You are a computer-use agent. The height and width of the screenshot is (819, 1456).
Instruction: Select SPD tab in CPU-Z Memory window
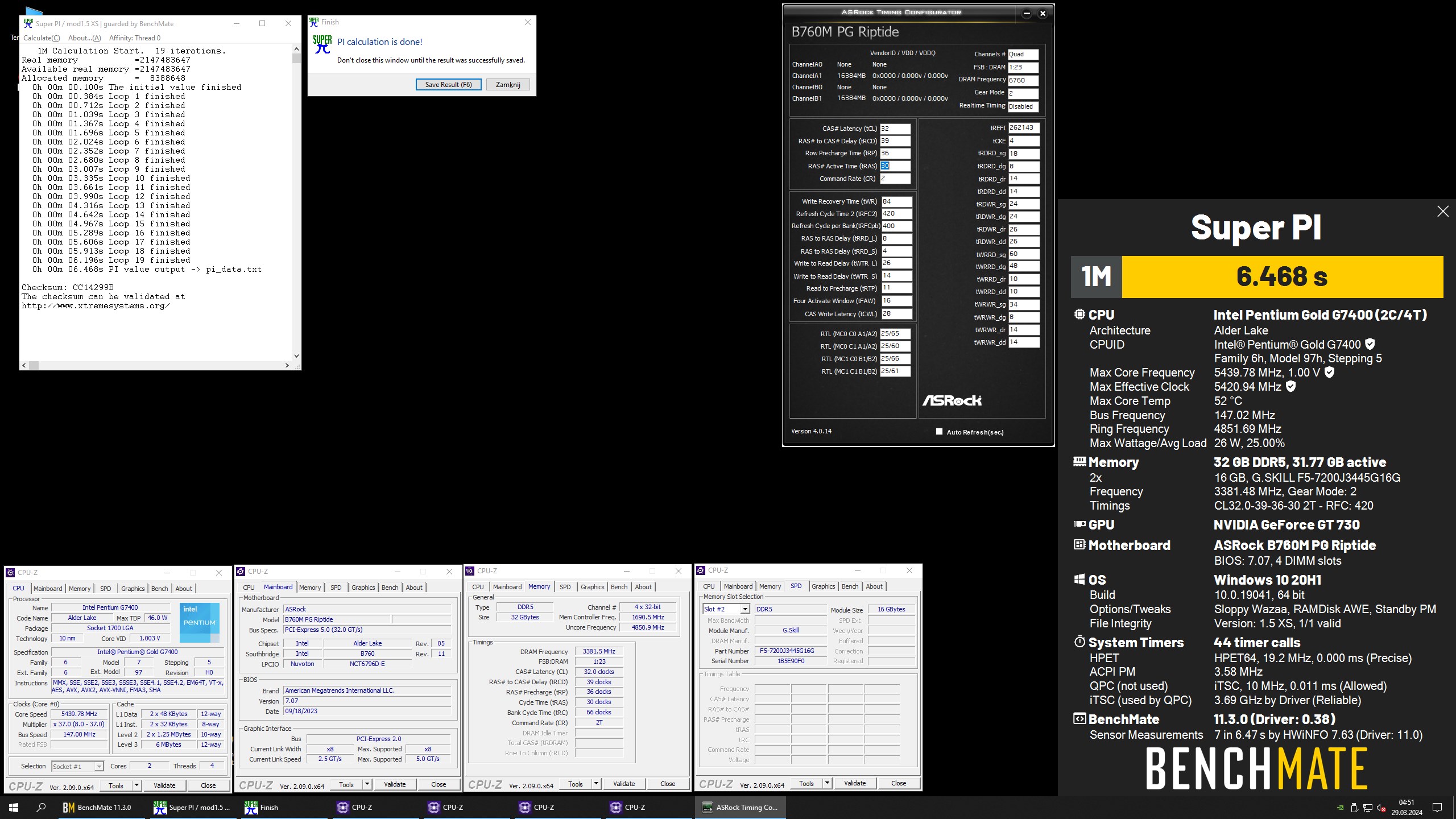pos(565,587)
